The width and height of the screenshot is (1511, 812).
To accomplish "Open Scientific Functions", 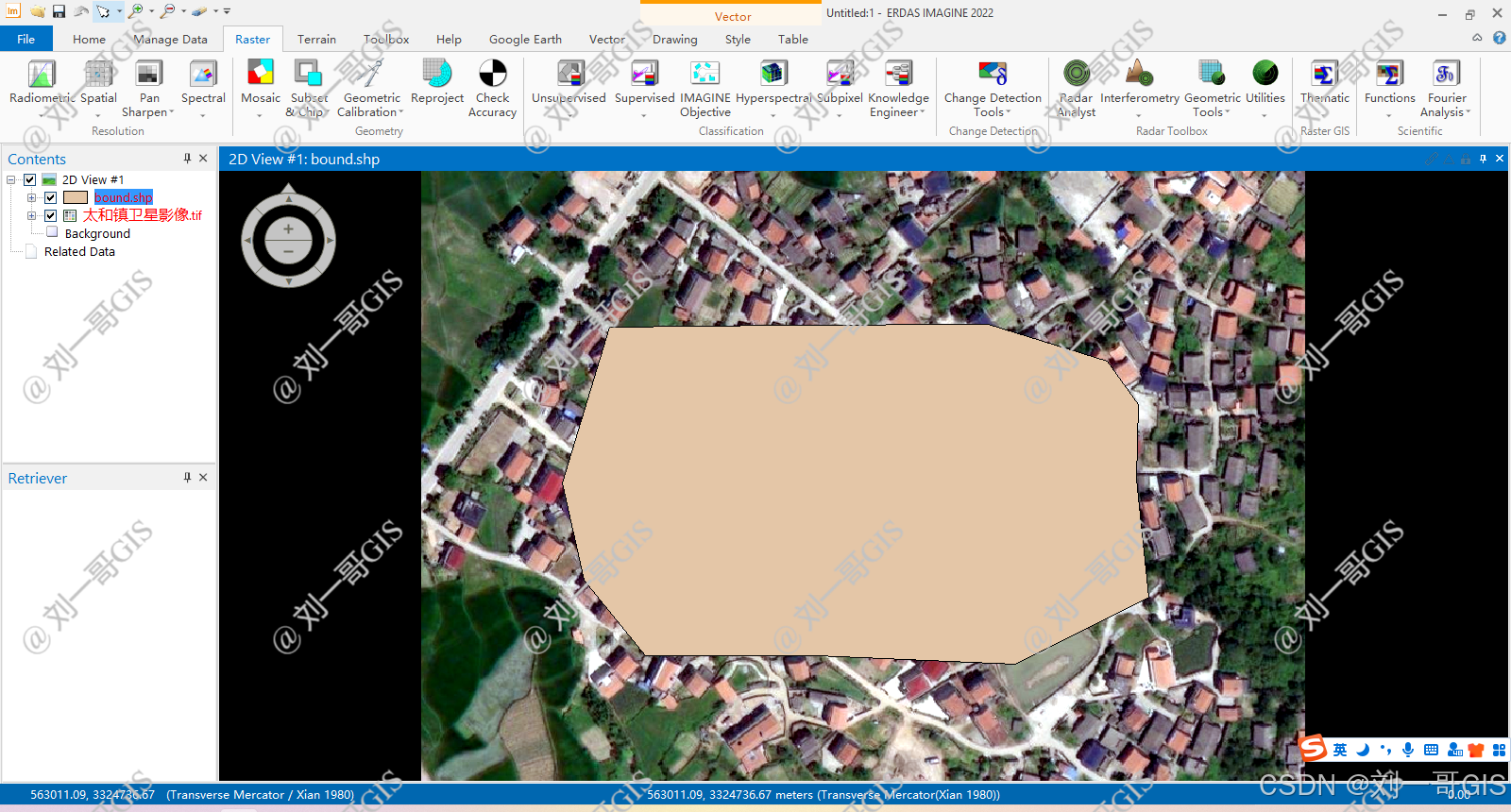I will pyautogui.click(x=1389, y=83).
